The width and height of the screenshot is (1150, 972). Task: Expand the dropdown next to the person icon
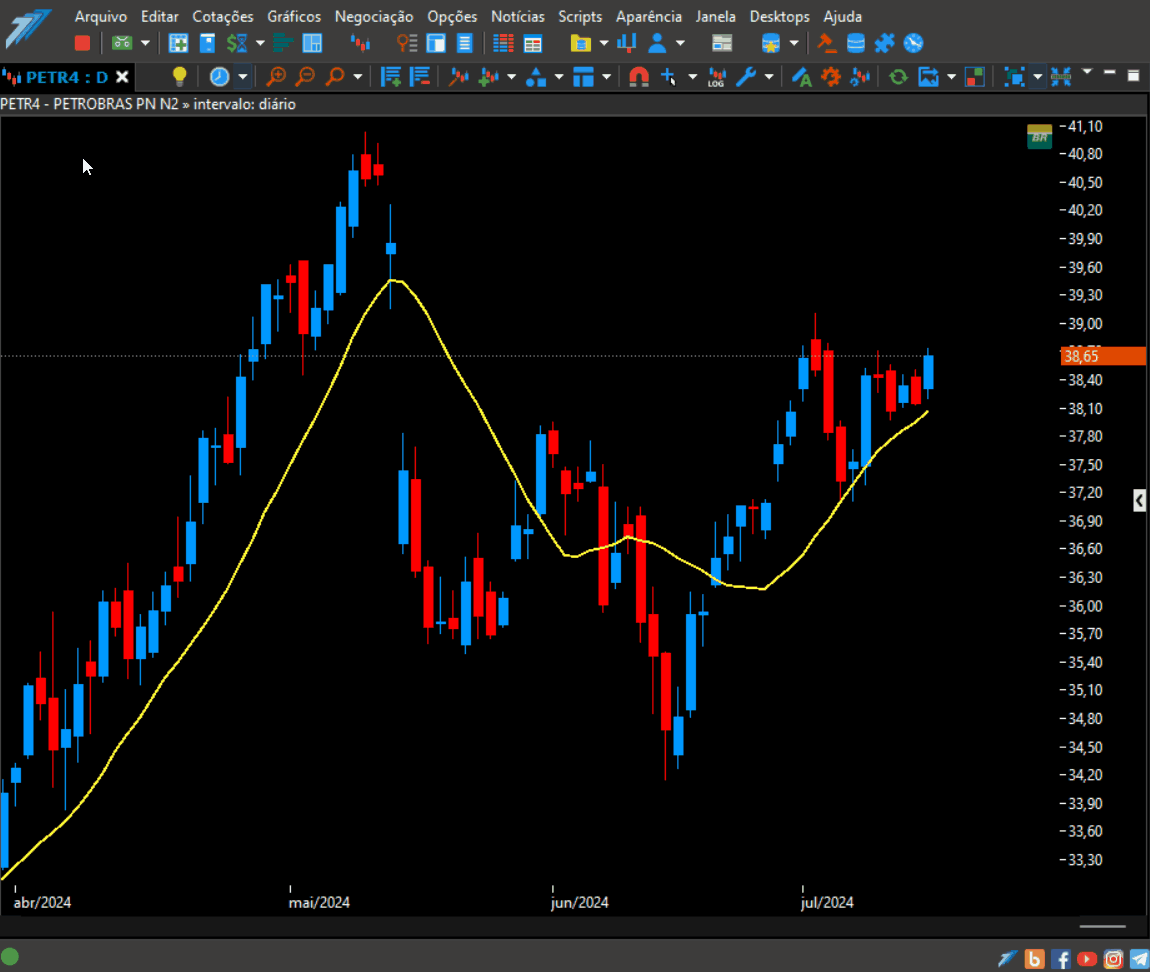coord(681,43)
